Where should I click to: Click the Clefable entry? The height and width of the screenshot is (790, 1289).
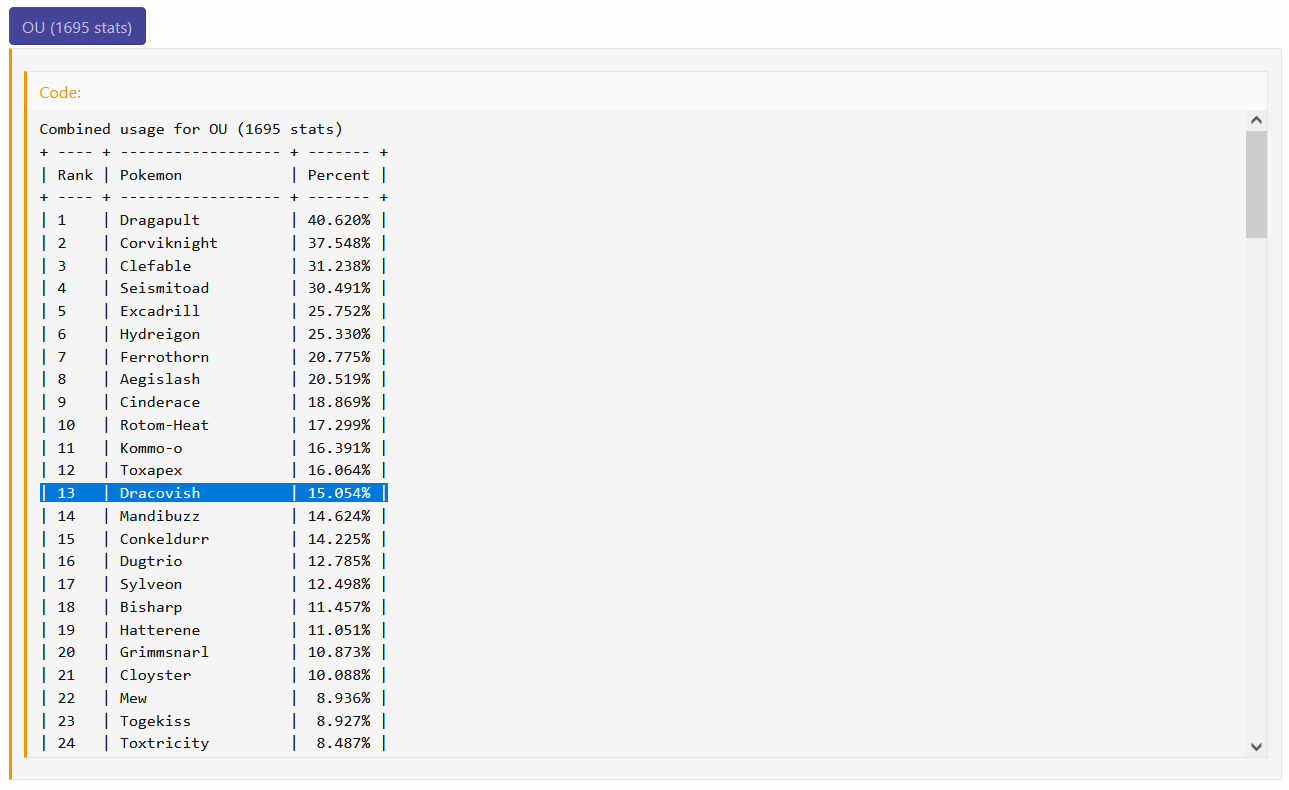(x=155, y=266)
